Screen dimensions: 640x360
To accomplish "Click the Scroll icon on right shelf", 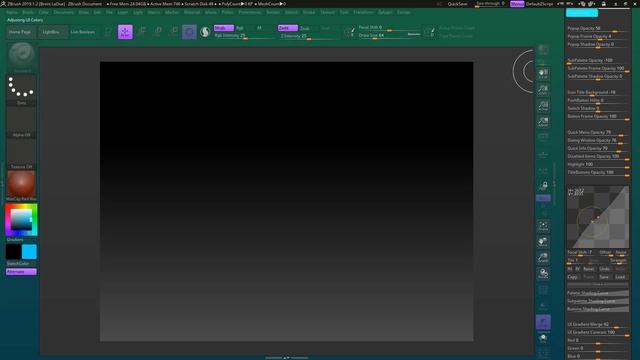I will pyautogui.click(x=543, y=73).
